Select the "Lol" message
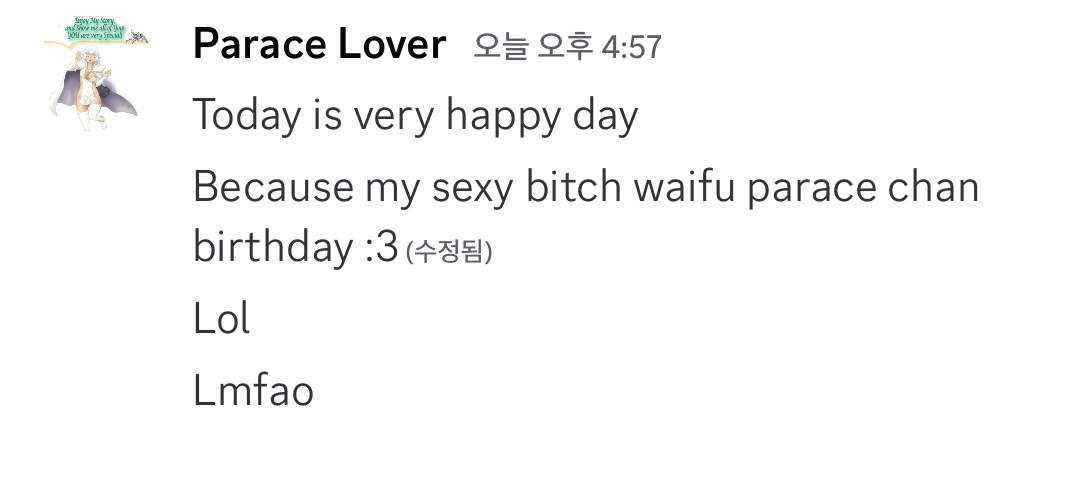Screen dimensions: 1074x496 tap(221, 319)
